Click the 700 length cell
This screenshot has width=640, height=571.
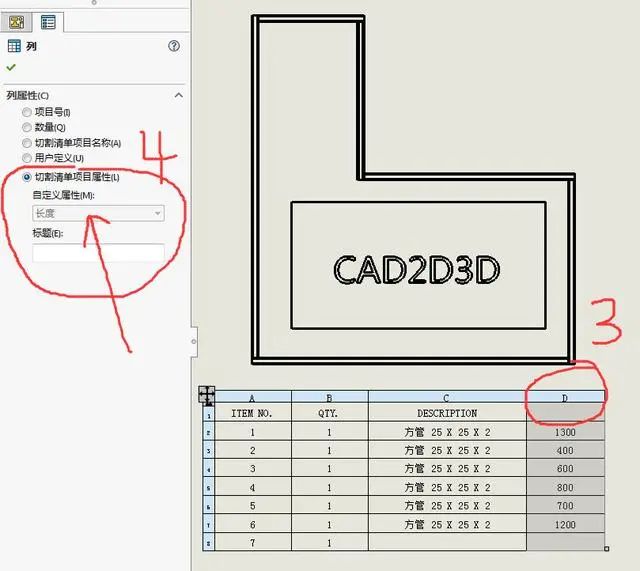pyautogui.click(x=565, y=506)
